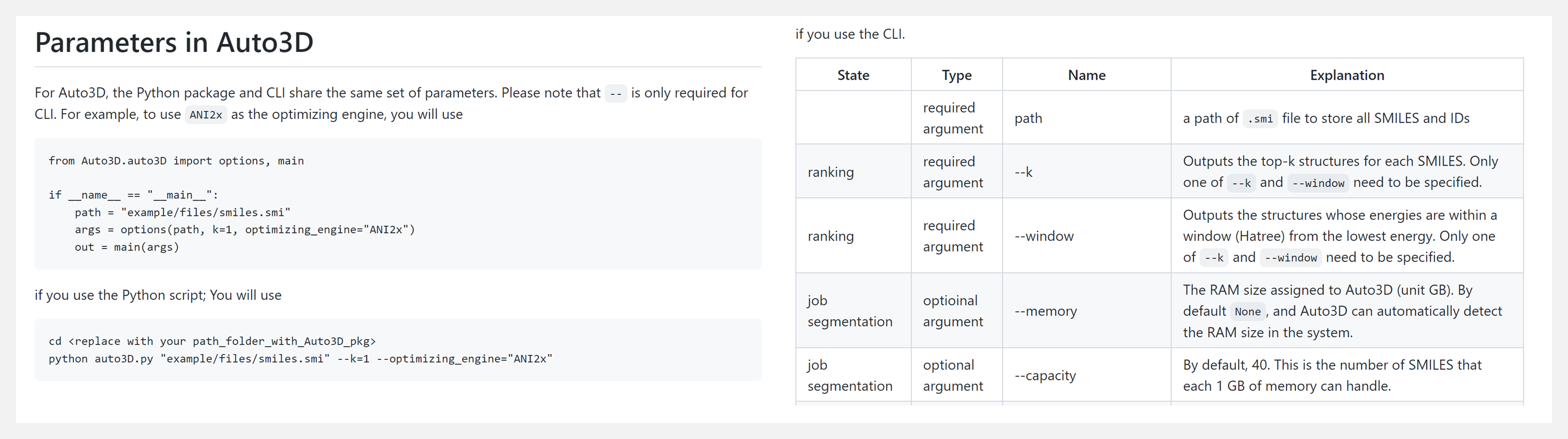Click the Type column header

(957, 75)
